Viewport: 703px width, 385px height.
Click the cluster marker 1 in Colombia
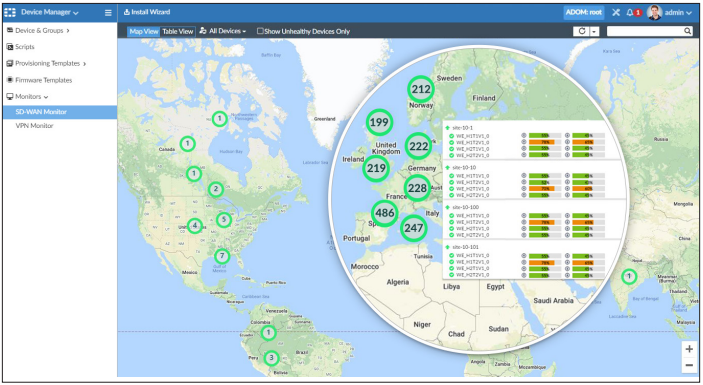268,333
